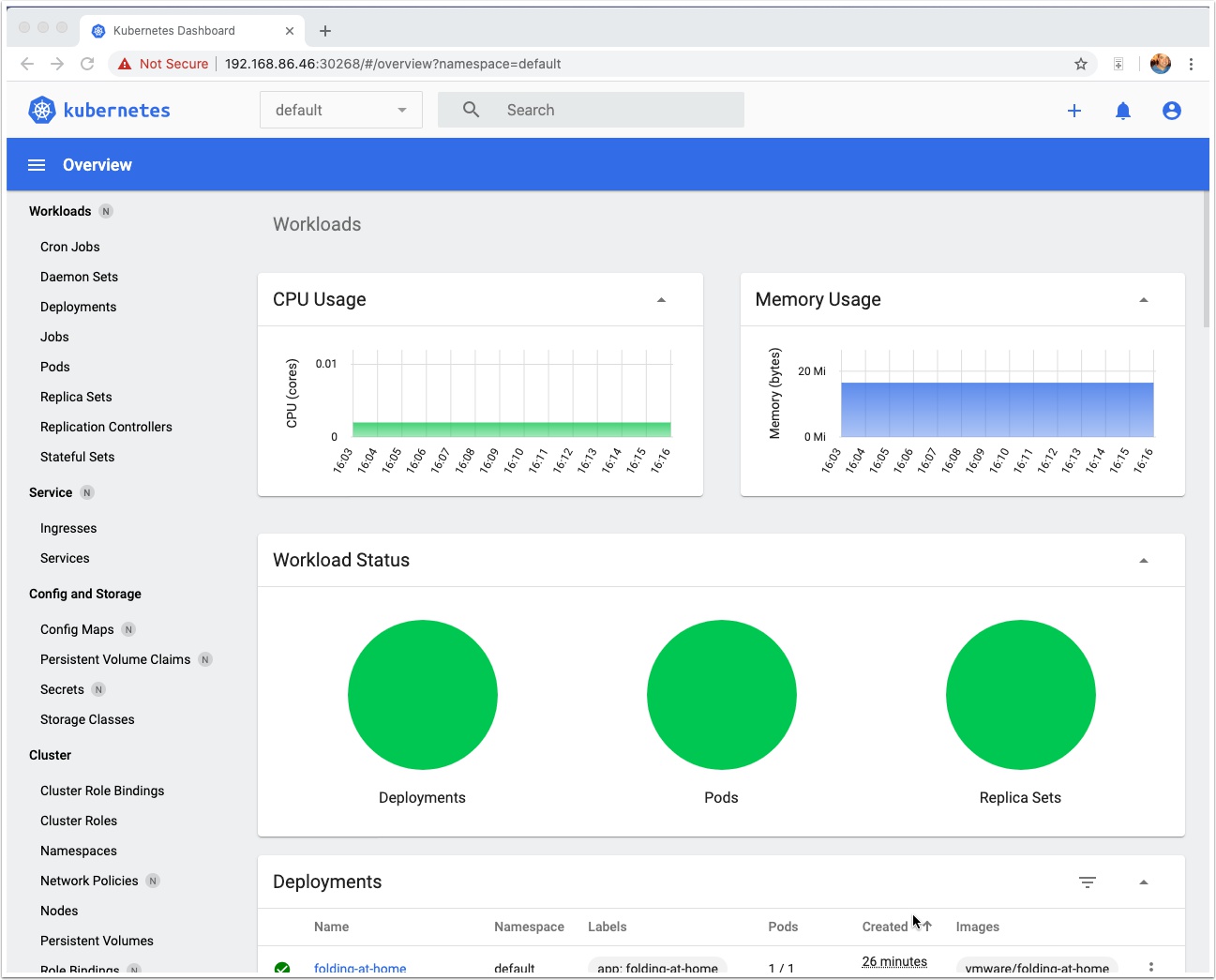
Task: Open the folding-at-home deployment link
Action: 360,968
